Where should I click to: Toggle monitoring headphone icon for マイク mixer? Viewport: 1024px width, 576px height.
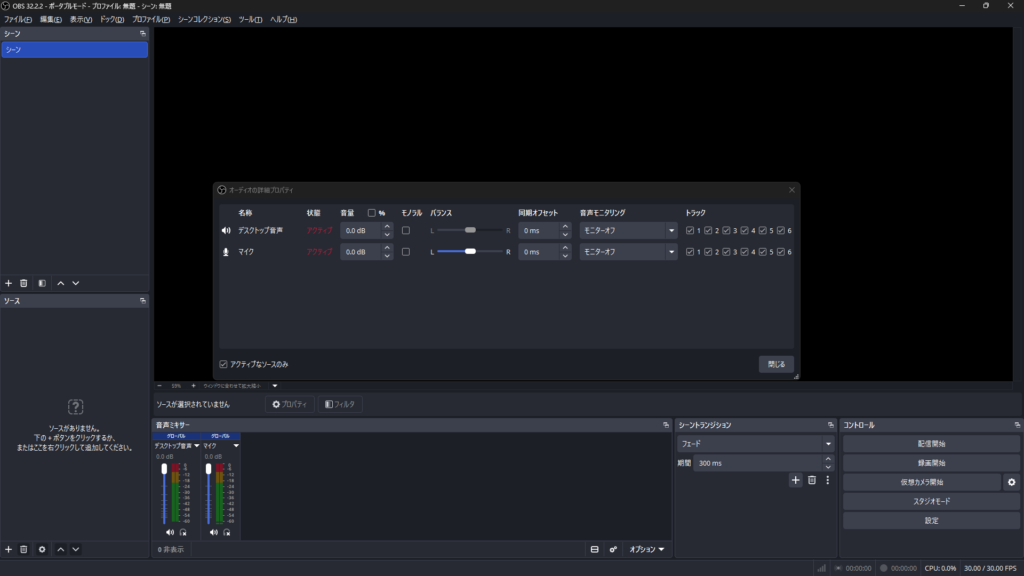pos(227,532)
